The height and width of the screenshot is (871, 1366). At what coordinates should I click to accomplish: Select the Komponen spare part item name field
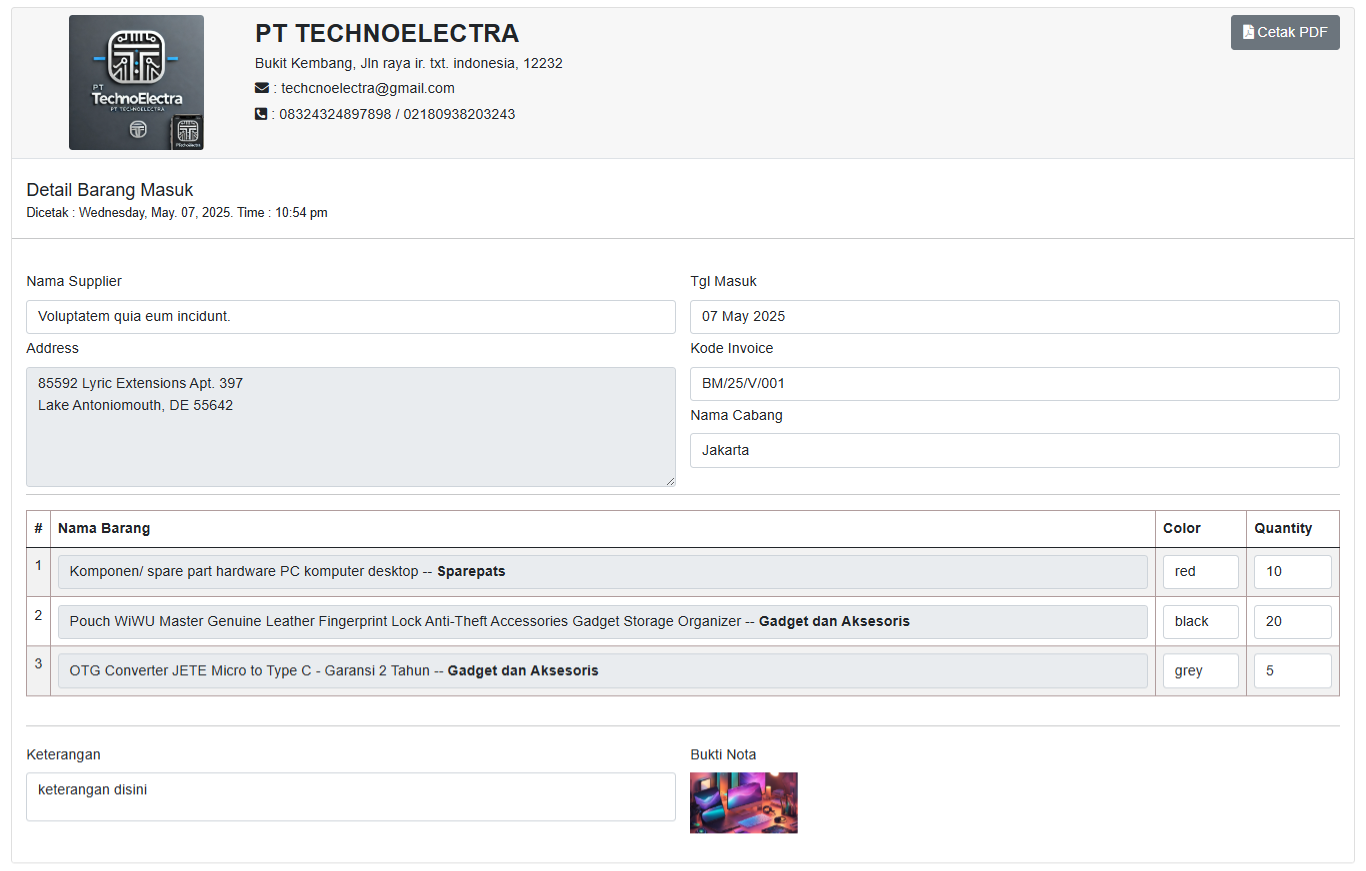(602, 572)
